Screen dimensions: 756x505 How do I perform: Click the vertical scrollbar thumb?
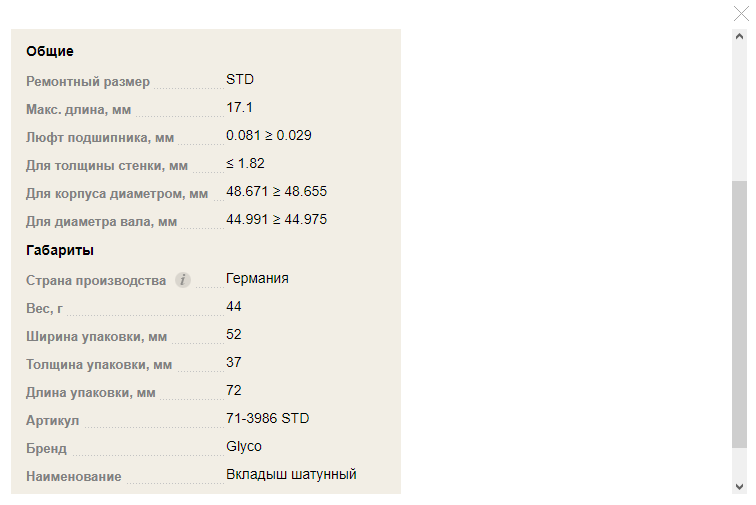[739, 314]
